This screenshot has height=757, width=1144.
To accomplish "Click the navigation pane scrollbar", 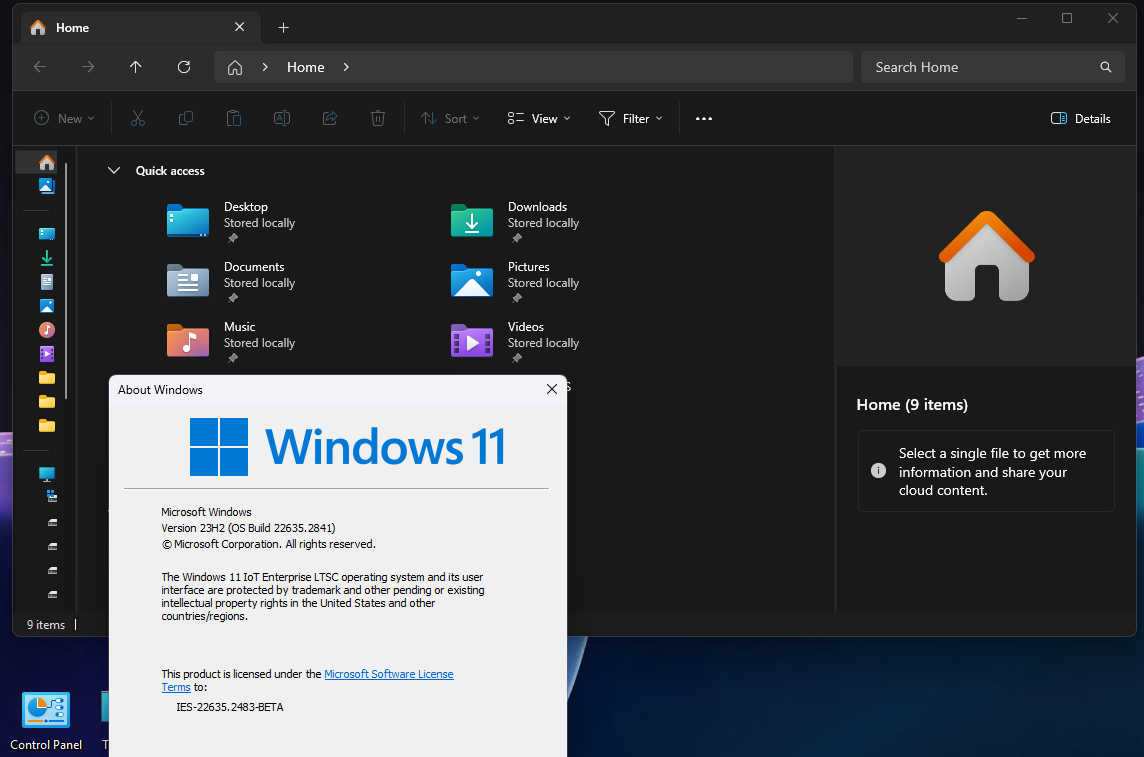I will click(66, 280).
